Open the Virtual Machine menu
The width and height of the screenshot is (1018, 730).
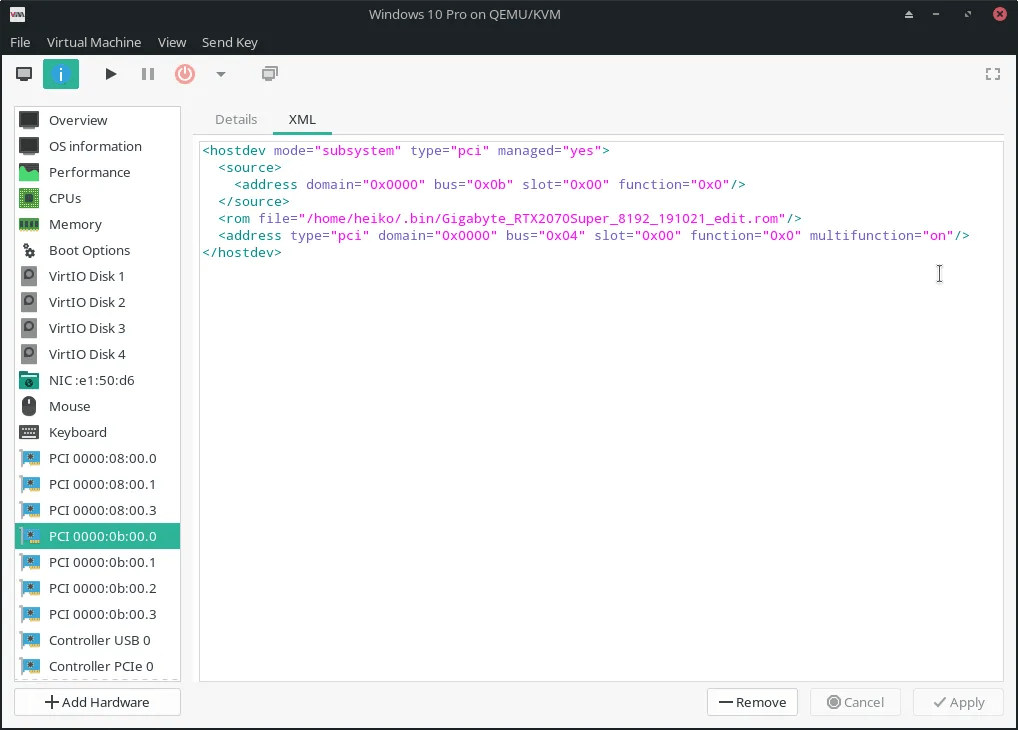coord(94,42)
